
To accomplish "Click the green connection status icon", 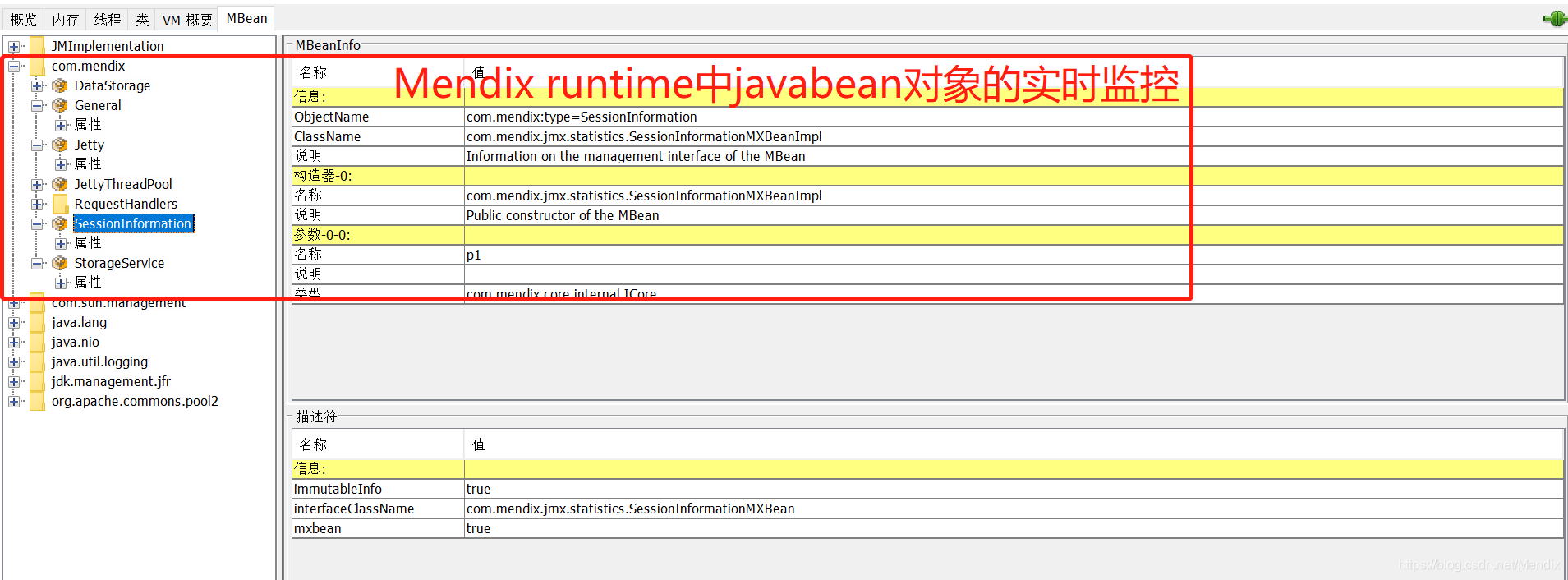I will click(1554, 18).
